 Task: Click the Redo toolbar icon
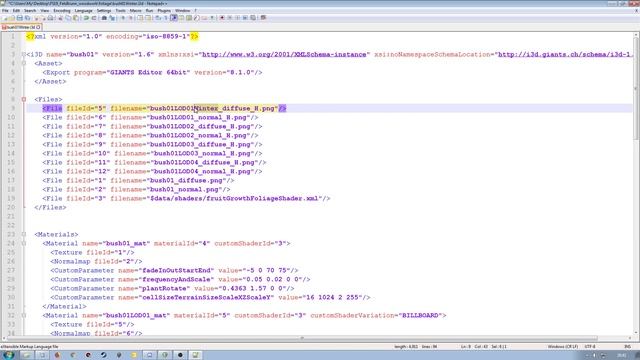(x=93, y=18)
